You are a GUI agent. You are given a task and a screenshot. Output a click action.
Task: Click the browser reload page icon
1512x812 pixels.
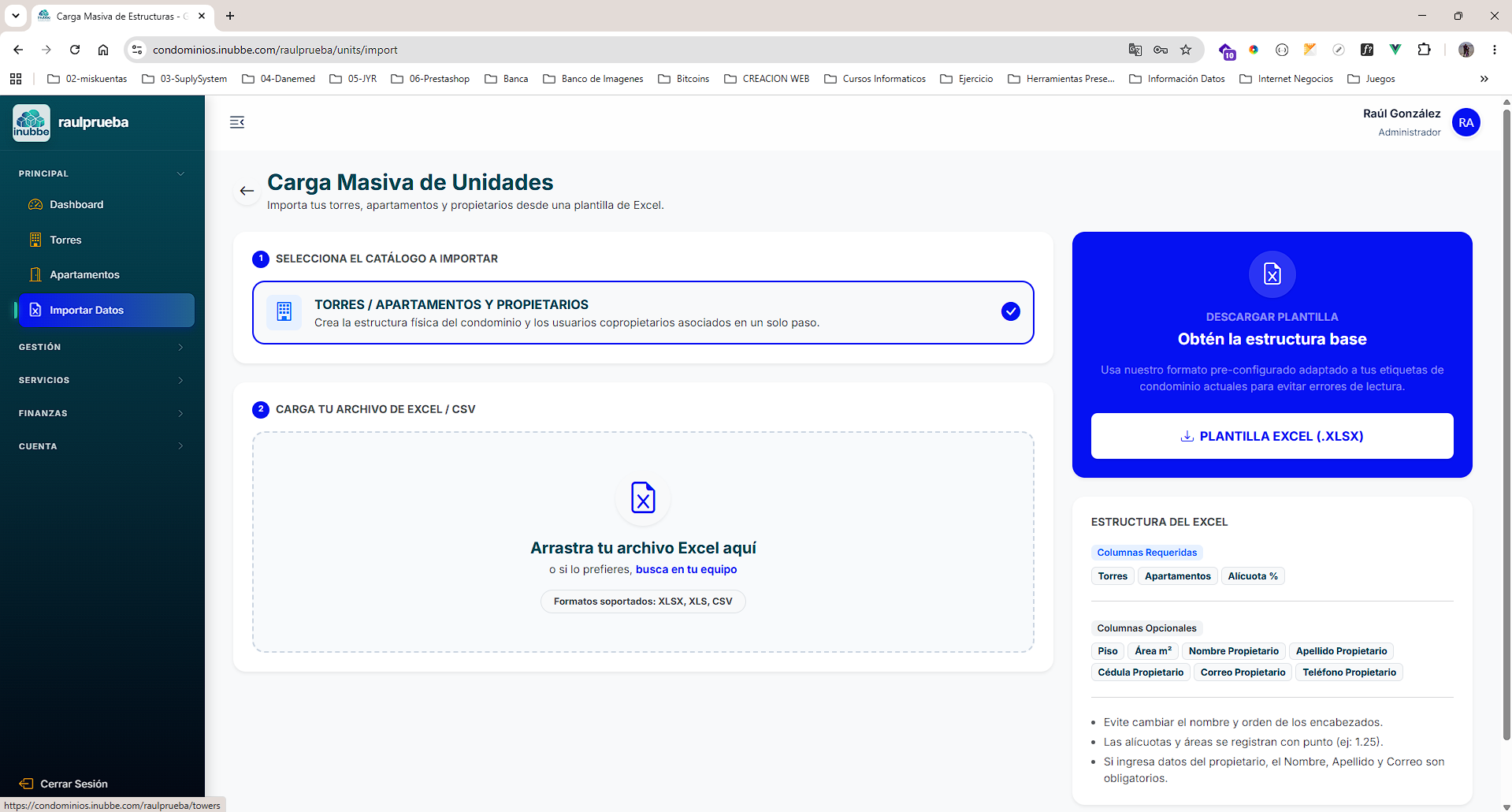coord(75,50)
